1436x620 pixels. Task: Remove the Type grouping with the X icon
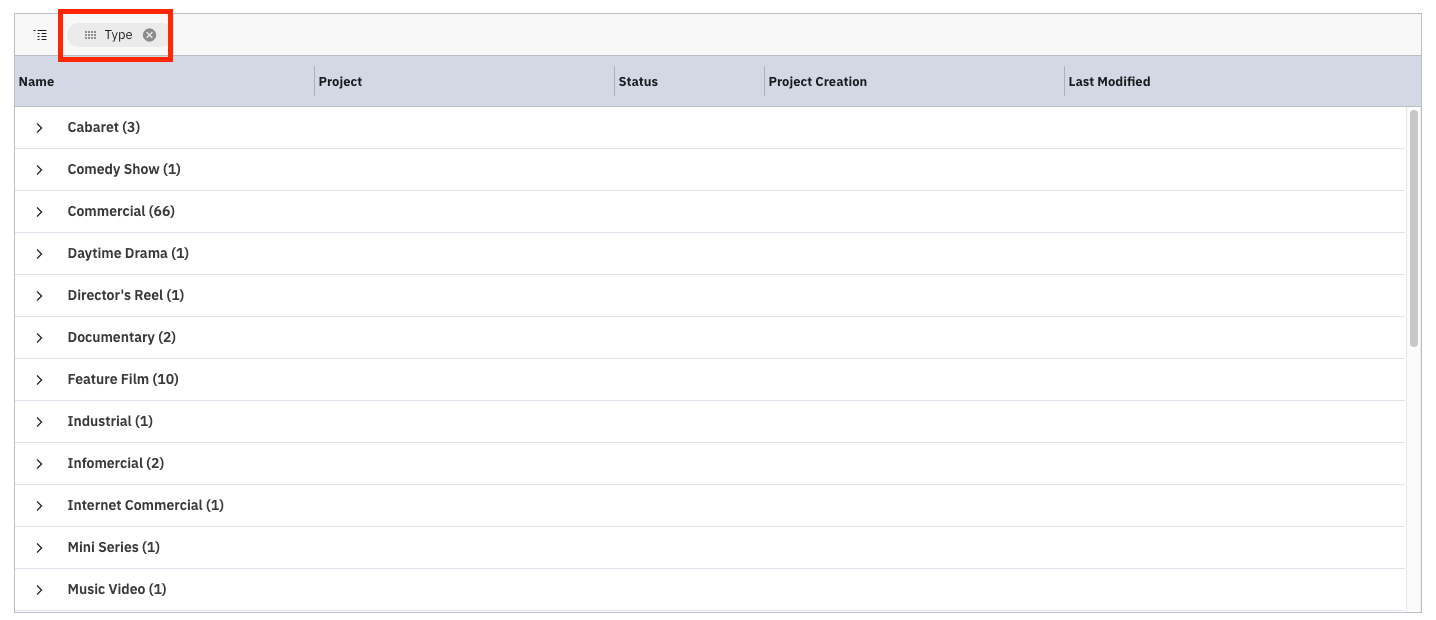pos(149,34)
